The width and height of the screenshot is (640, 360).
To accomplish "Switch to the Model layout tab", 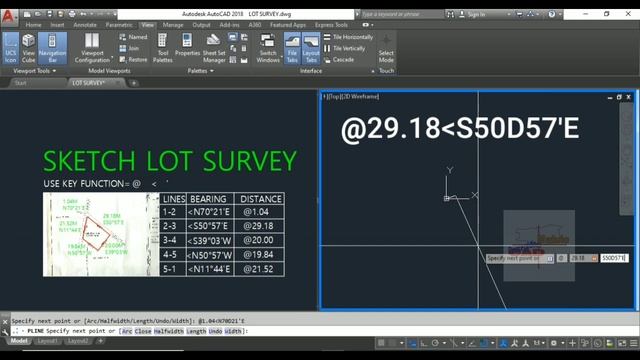I will [x=19, y=341].
